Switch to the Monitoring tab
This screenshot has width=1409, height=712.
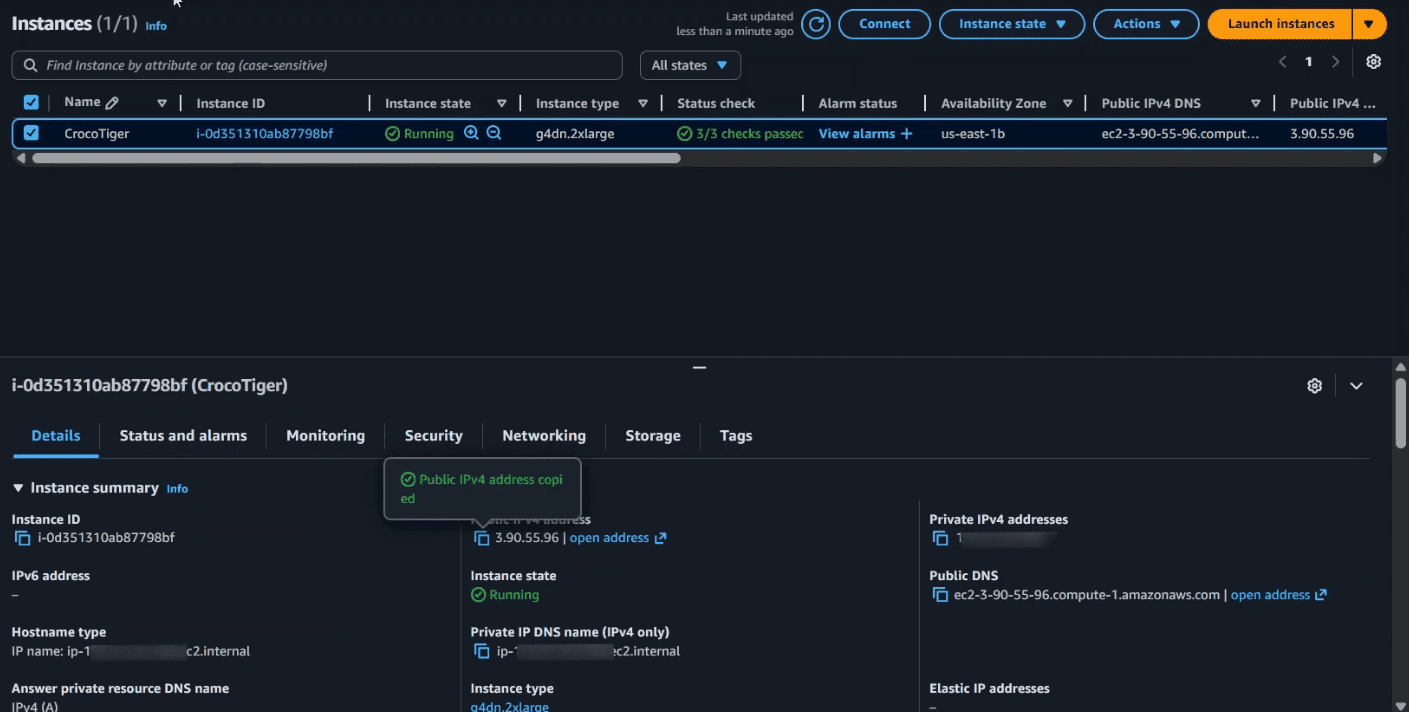pos(325,435)
